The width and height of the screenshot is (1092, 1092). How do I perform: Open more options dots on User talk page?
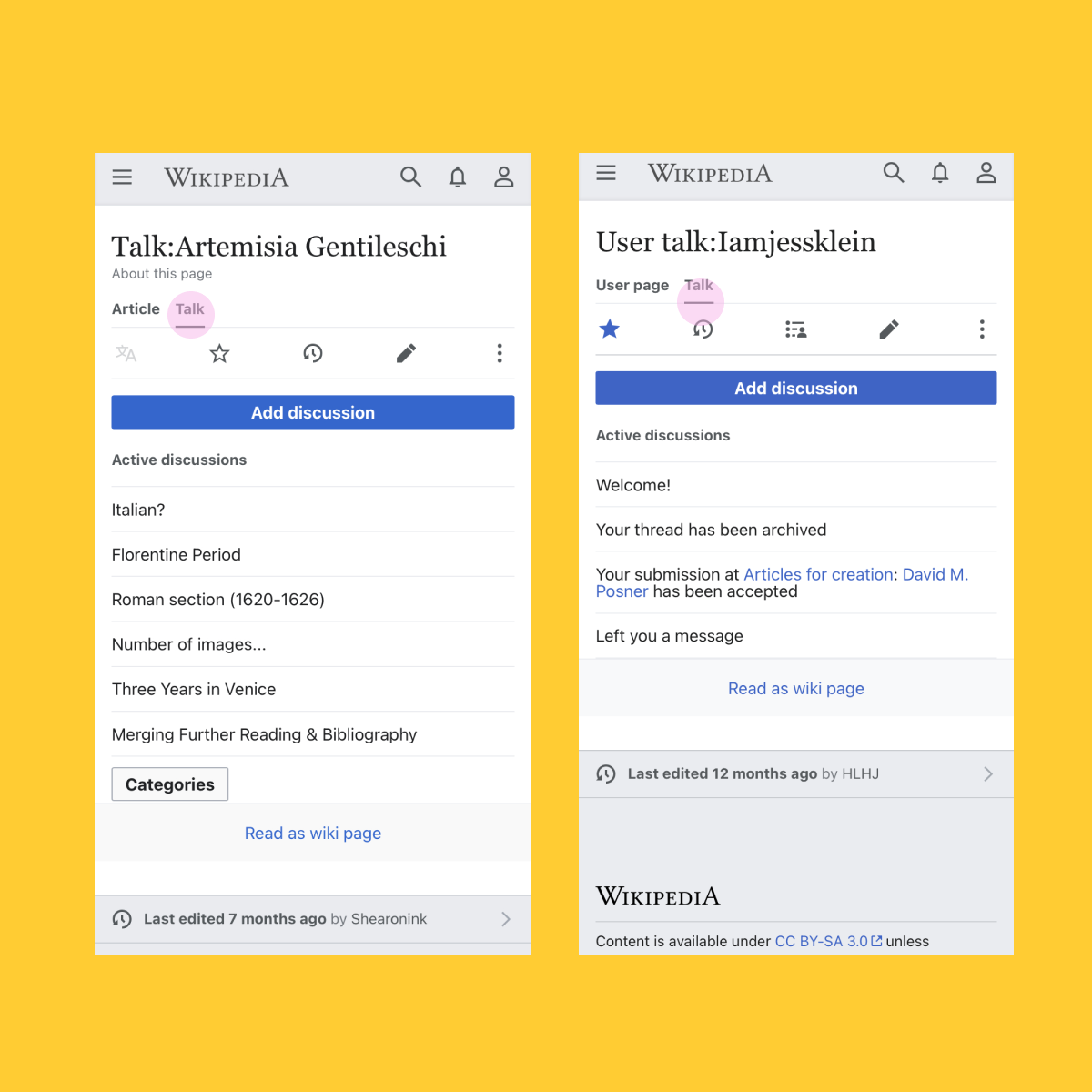982,329
